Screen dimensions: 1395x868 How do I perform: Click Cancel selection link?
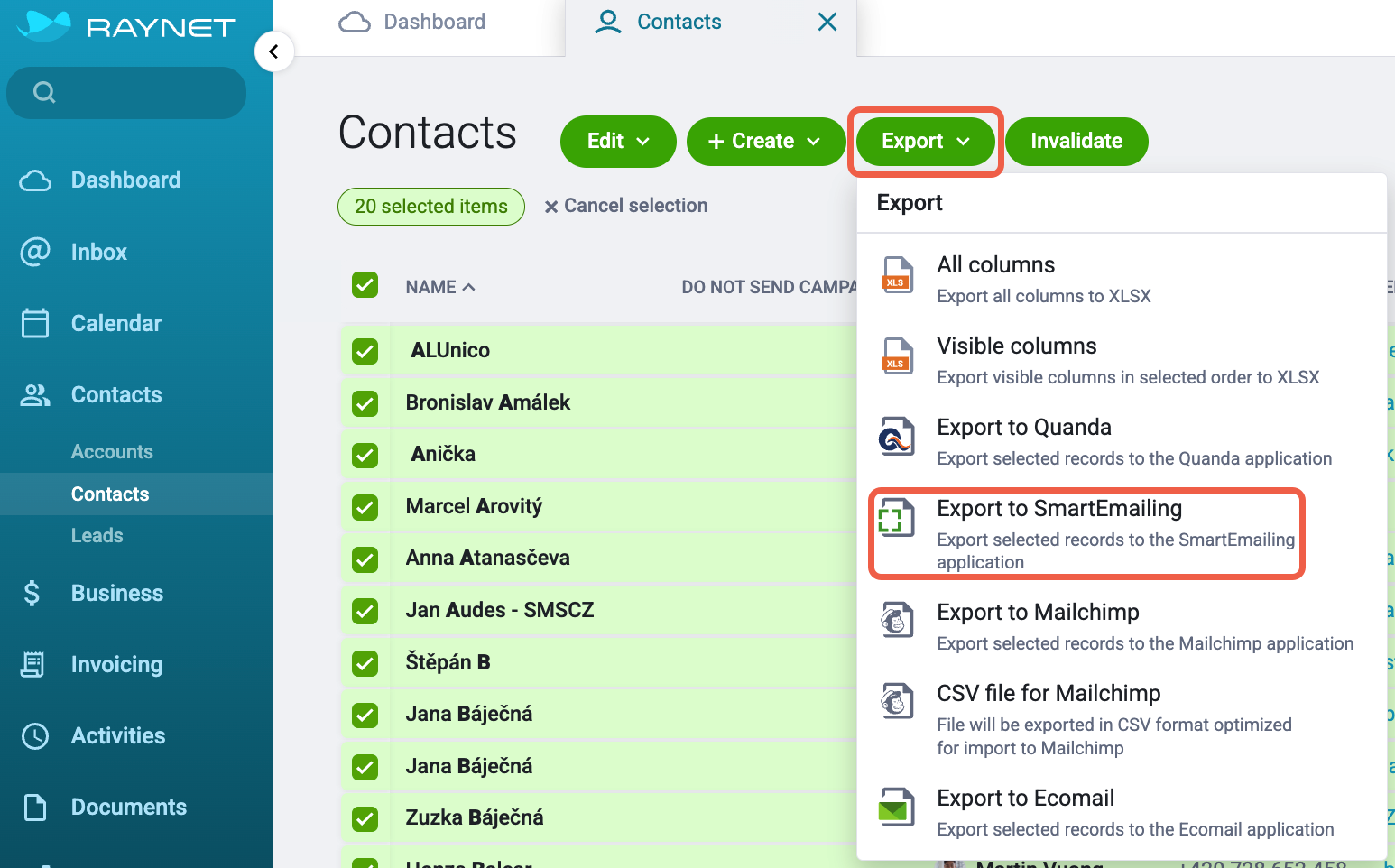(x=626, y=206)
